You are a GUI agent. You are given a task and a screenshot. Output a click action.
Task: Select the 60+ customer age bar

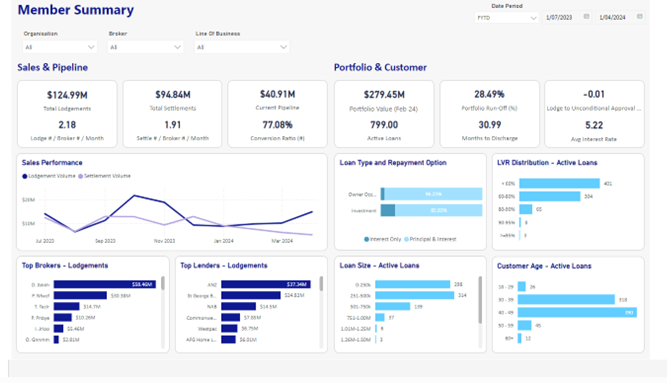point(519,339)
